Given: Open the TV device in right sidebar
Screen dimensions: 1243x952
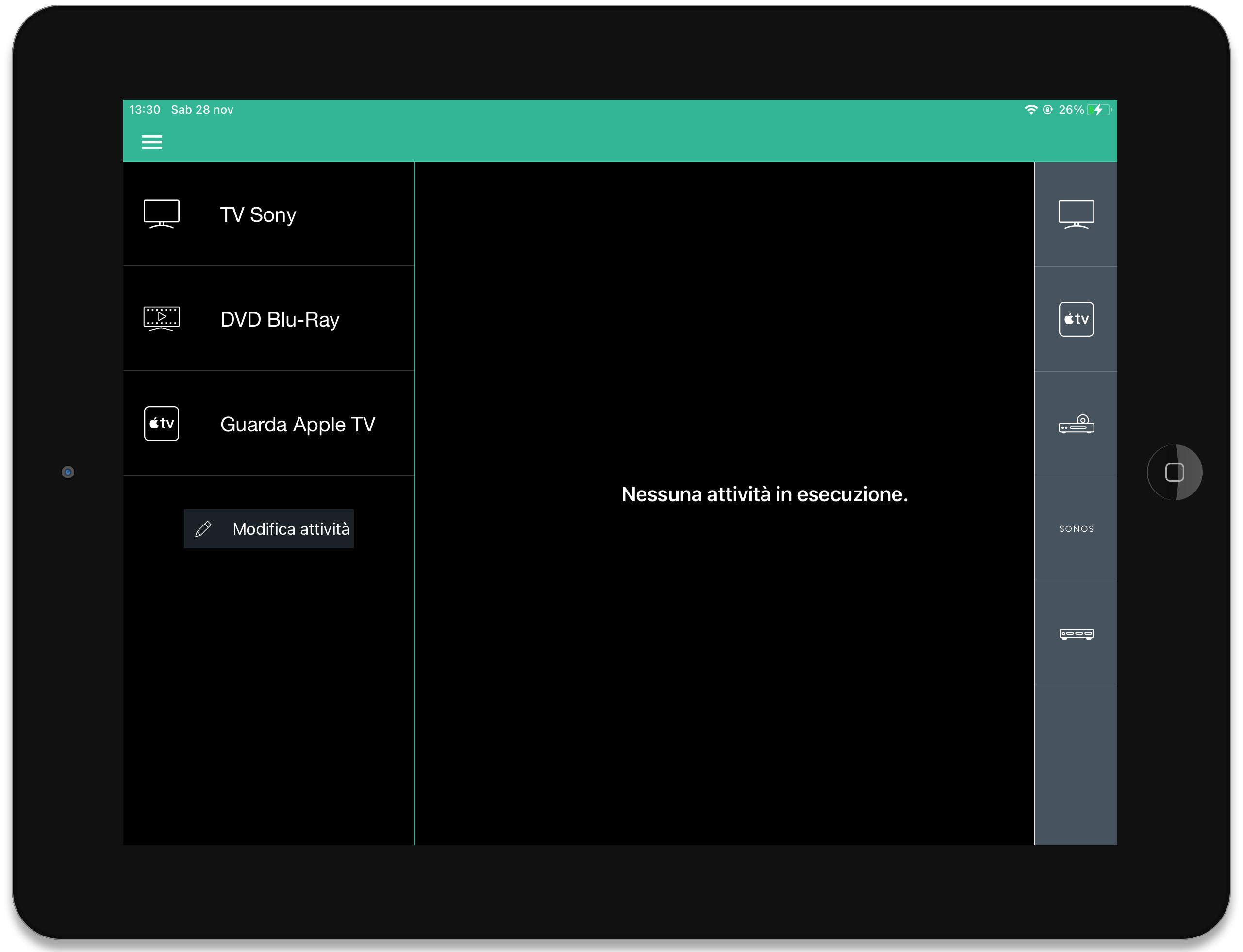Looking at the screenshot, I should (1076, 214).
